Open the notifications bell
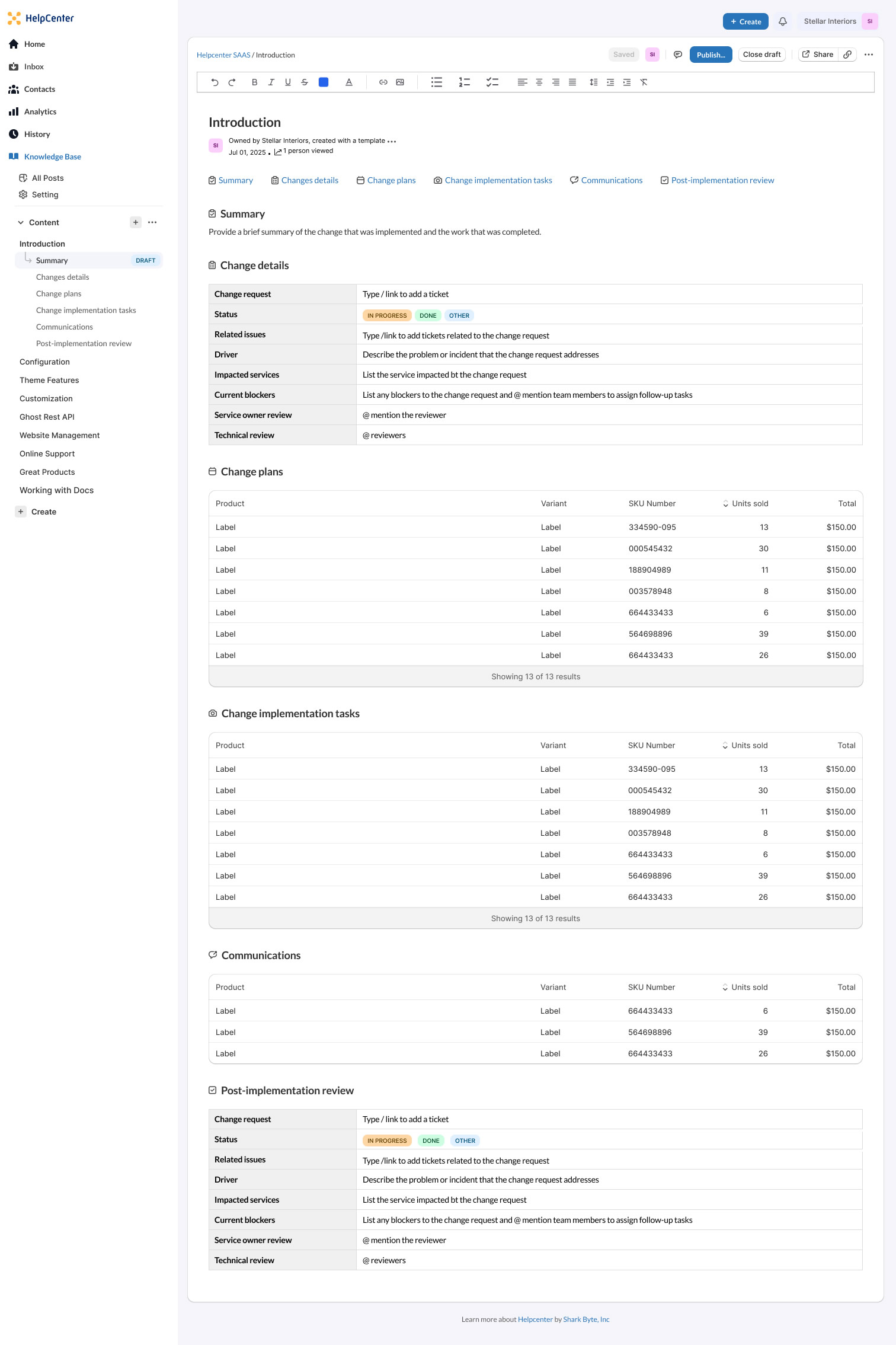 (783, 21)
